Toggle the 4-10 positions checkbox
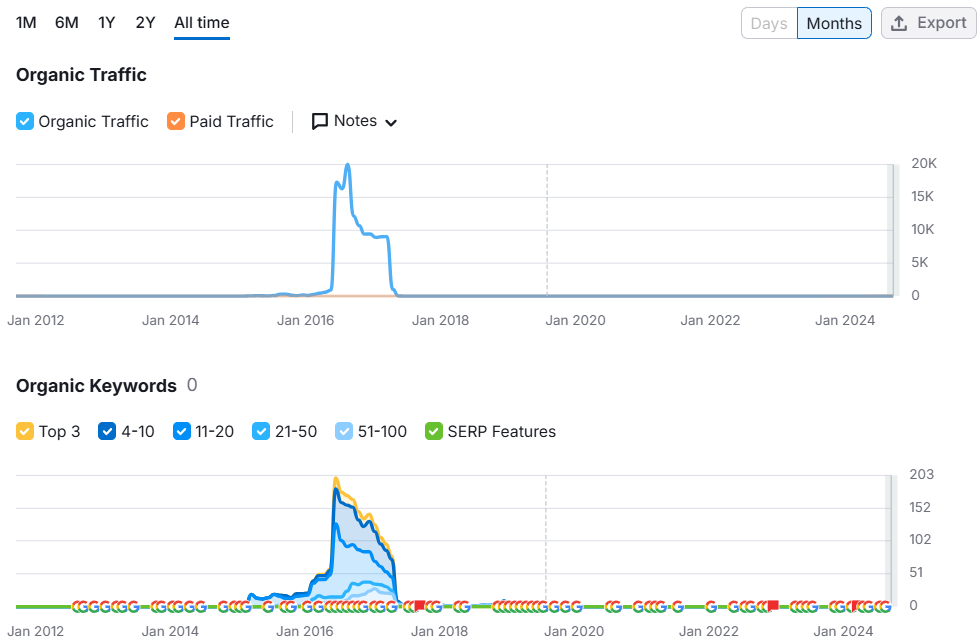This screenshot has width=980, height=643. pos(107,431)
